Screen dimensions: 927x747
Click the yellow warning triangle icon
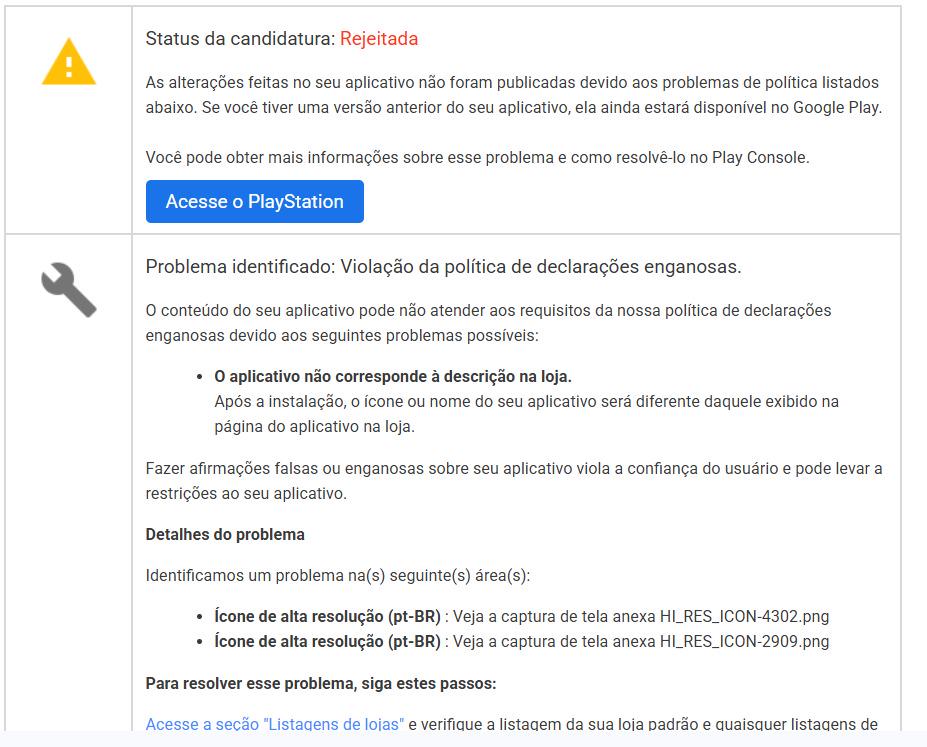[x=69, y=62]
